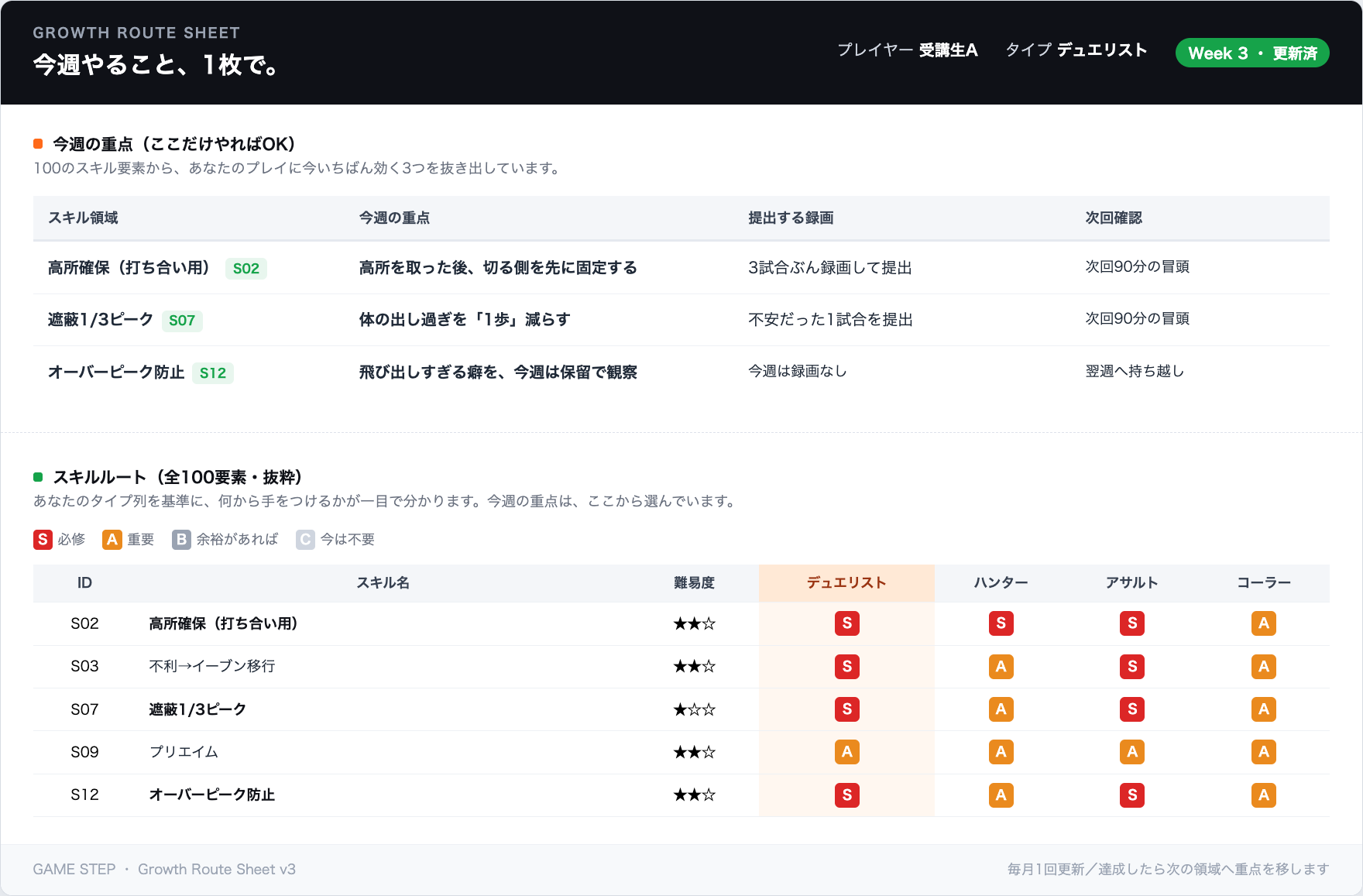Click the star rating in row S12

click(x=694, y=795)
